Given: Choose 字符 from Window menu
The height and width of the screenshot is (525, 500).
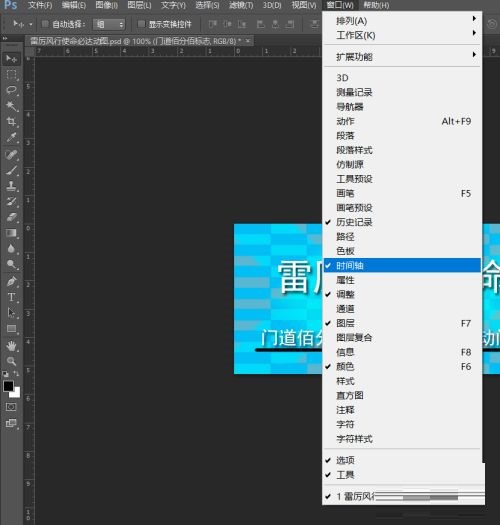Looking at the screenshot, I should [x=402, y=424].
